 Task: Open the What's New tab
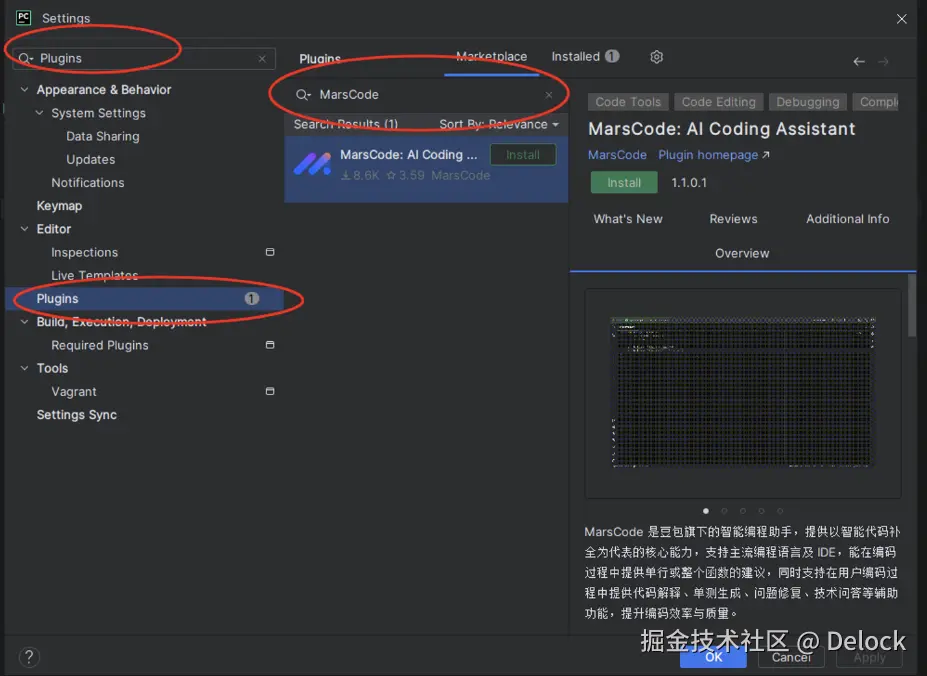click(628, 219)
